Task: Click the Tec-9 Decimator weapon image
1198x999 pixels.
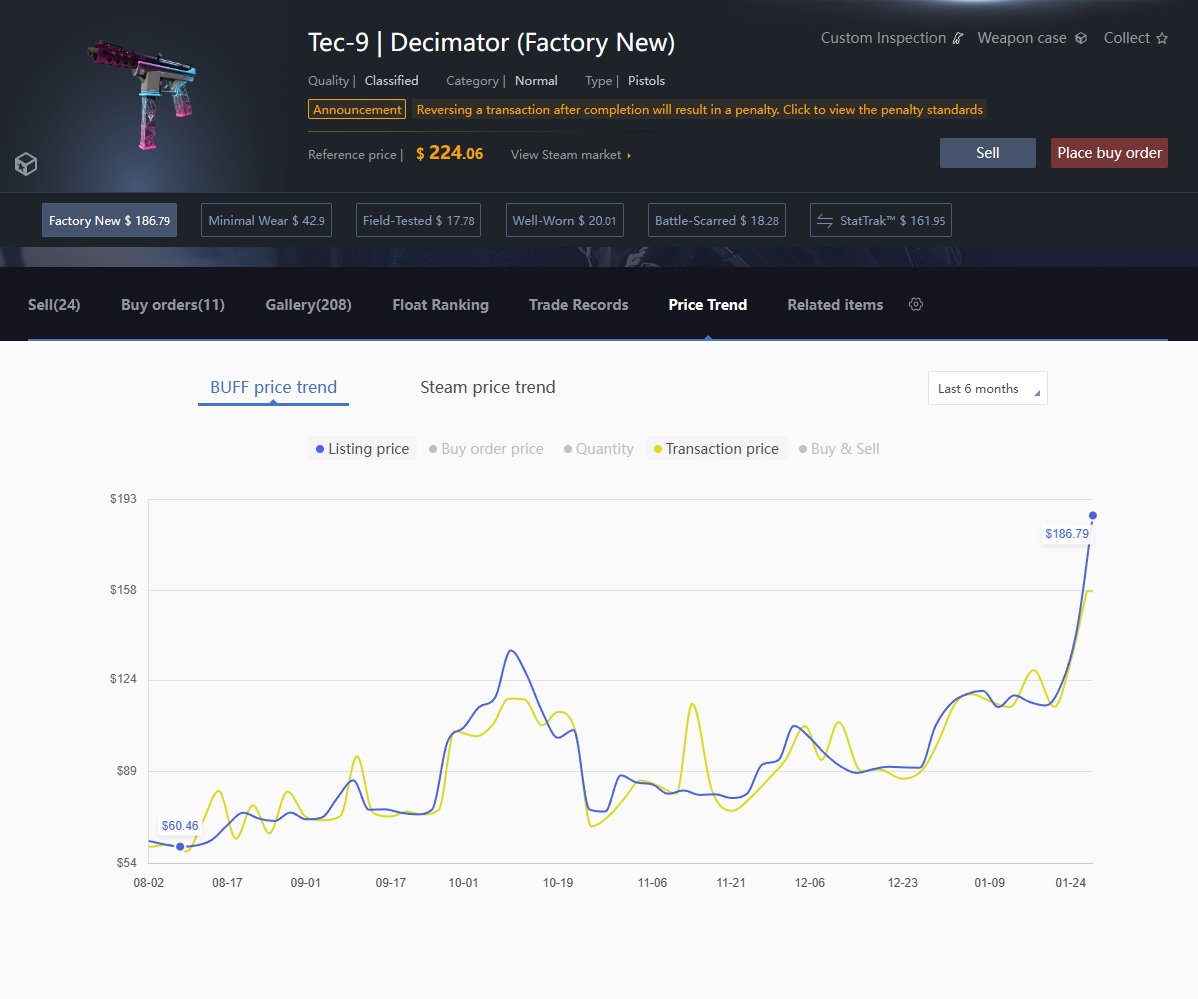Action: tap(144, 93)
